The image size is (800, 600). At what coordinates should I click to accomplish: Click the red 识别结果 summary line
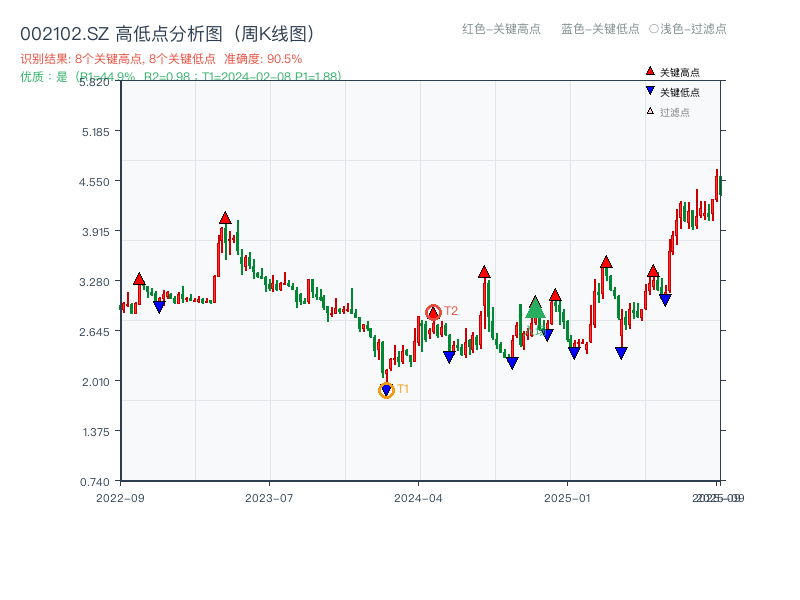(161, 59)
